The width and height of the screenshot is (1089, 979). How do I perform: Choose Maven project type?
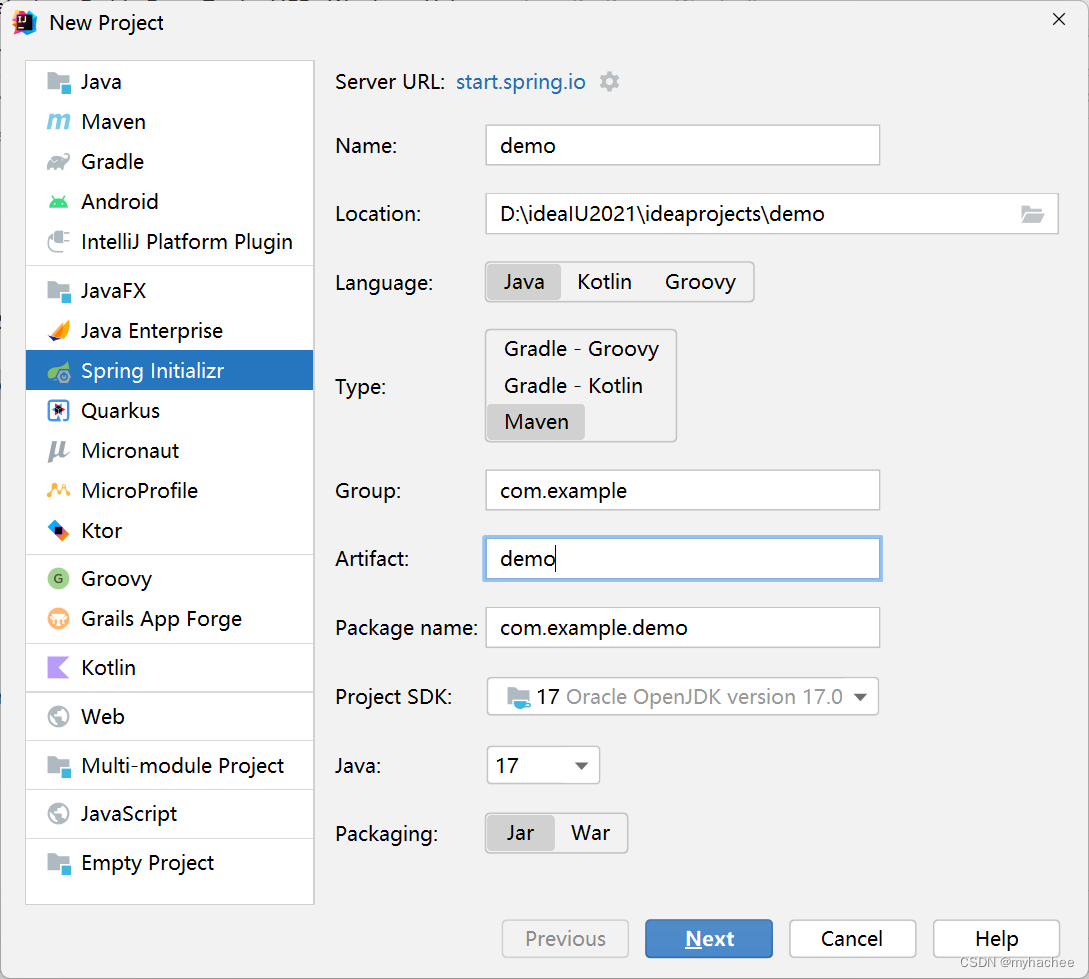pos(536,422)
